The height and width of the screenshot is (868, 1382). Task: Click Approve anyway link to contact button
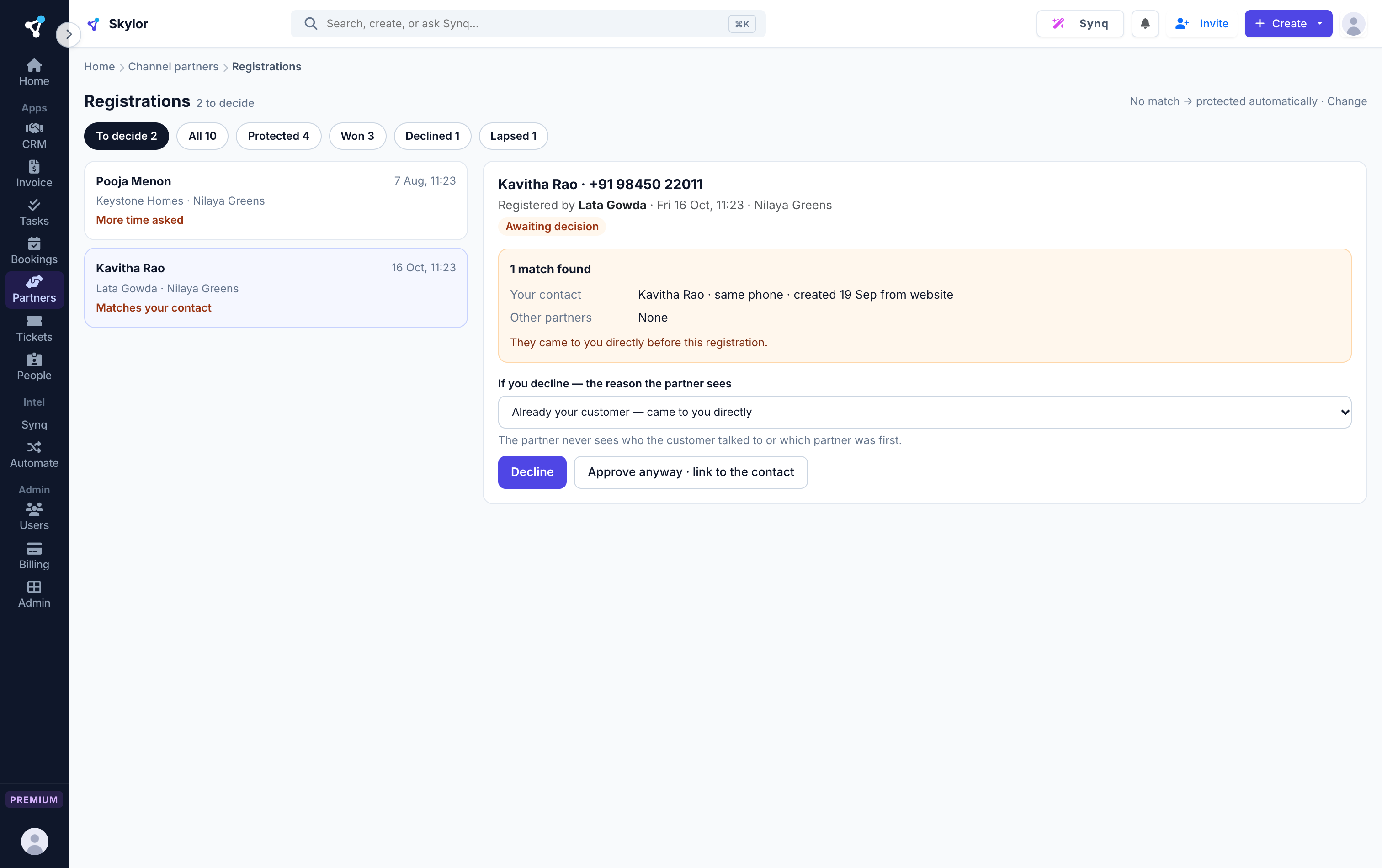691,472
